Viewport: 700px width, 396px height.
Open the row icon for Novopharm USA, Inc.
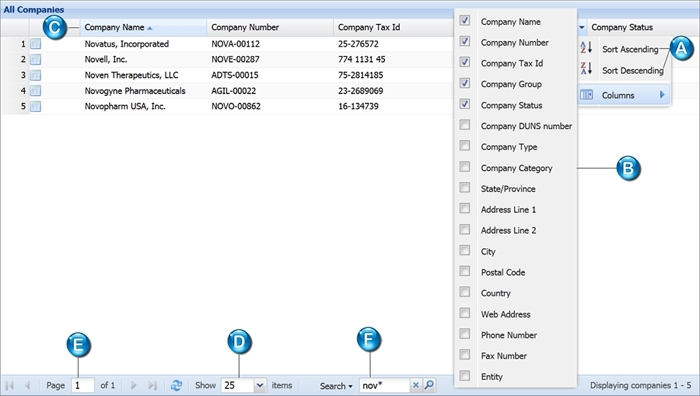click(35, 106)
